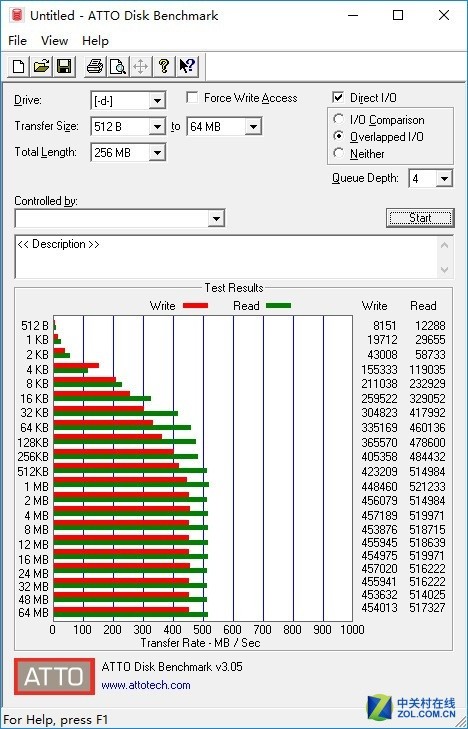
Task: Save results with the floppy disk icon
Action: click(64, 66)
